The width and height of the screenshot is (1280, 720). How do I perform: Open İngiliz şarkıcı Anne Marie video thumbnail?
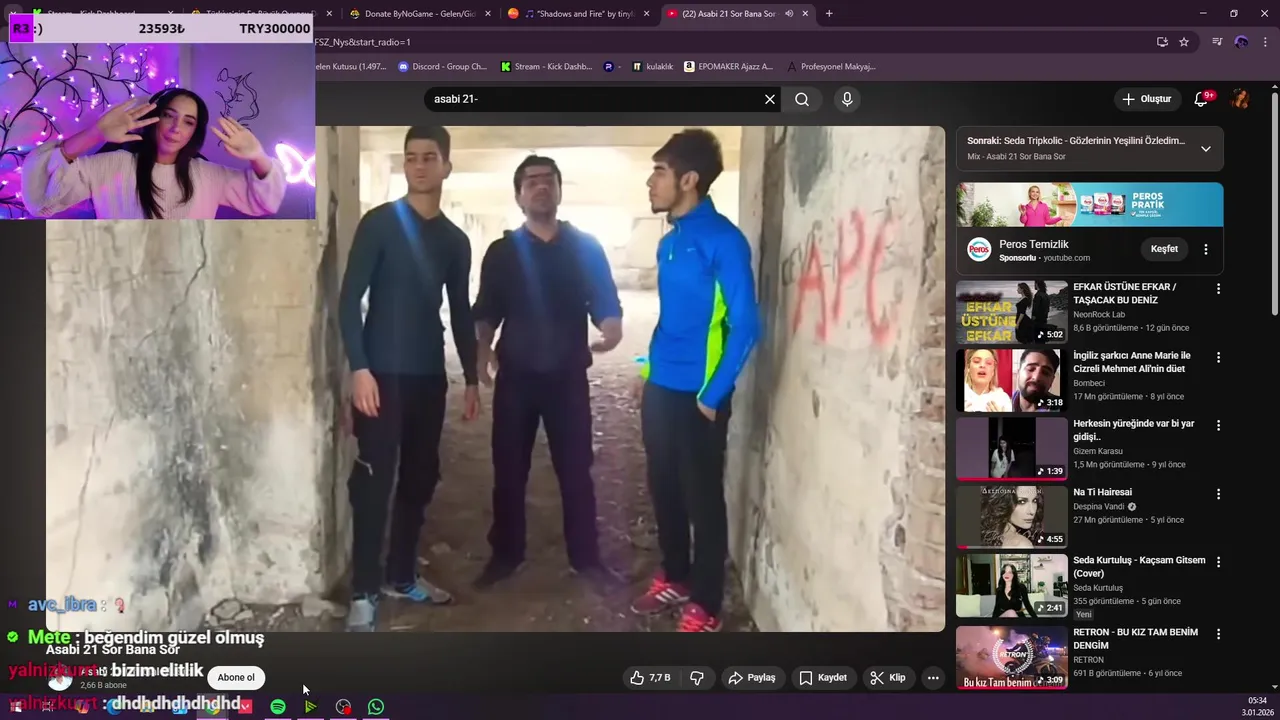click(x=1011, y=380)
